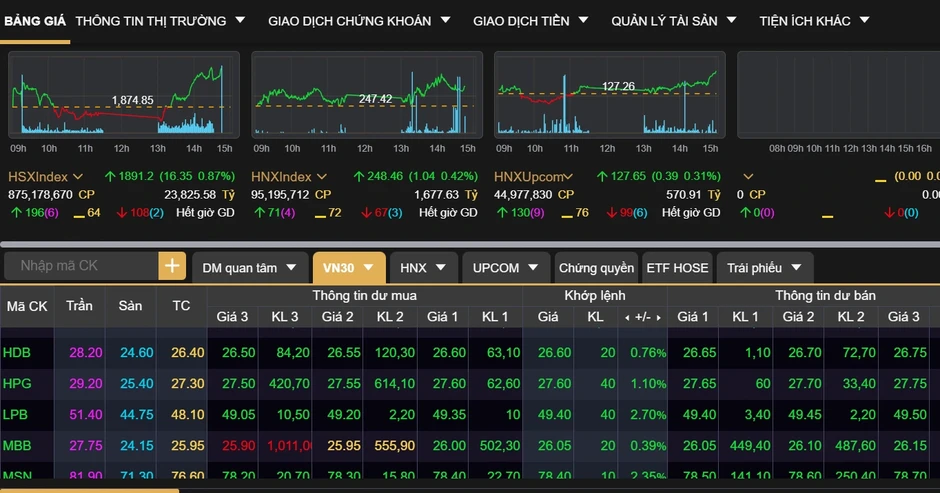Click the right arrow beside +/- header

[x=658, y=318]
